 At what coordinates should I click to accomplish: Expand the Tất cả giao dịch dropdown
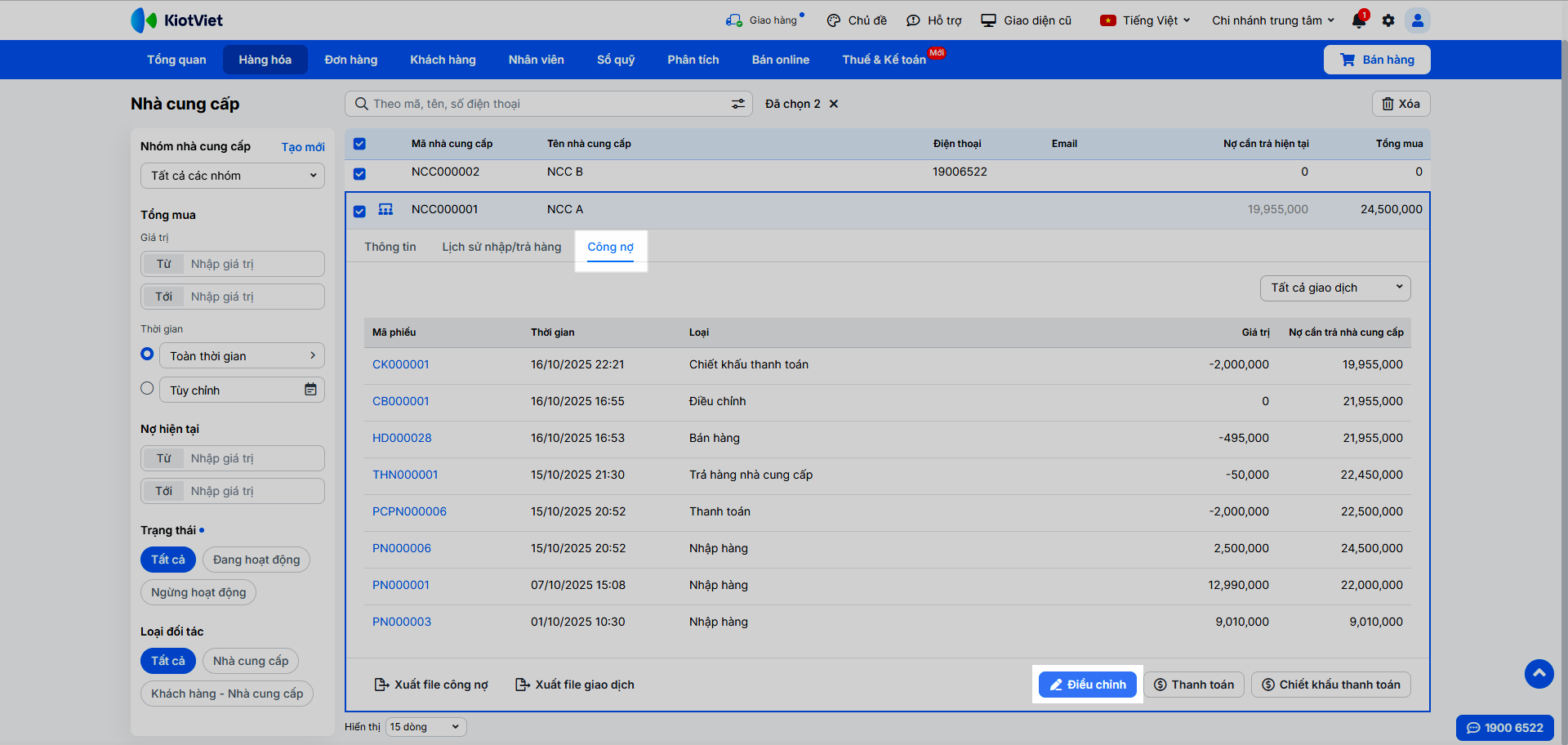coord(1334,288)
